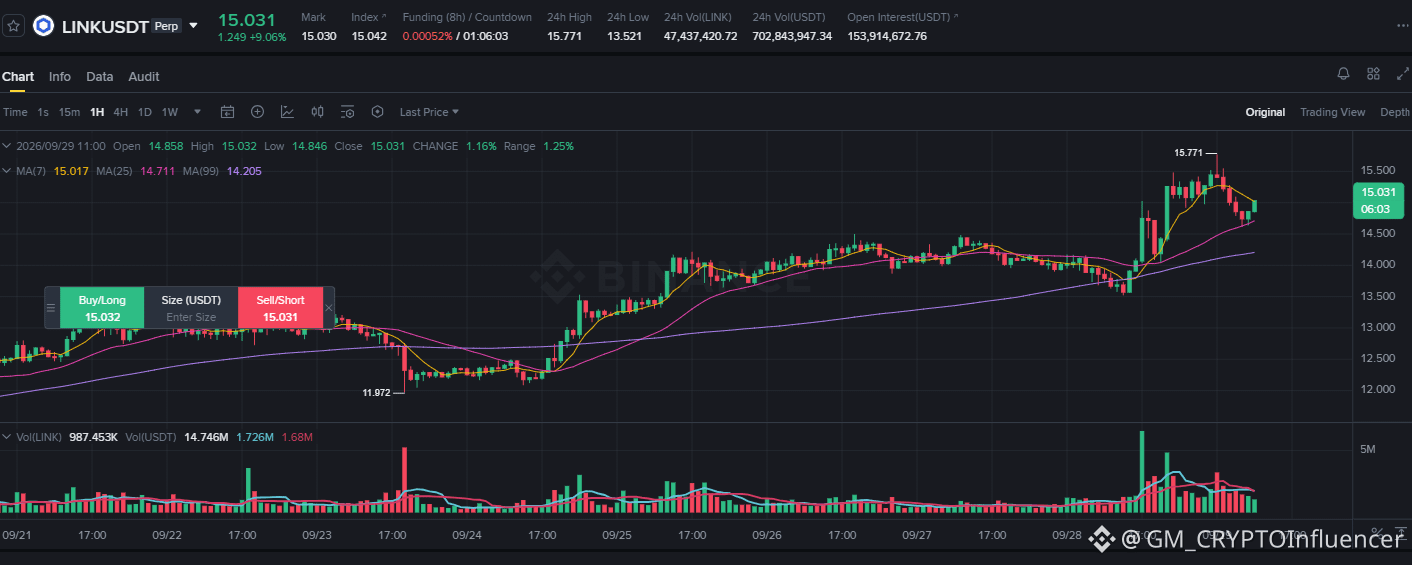This screenshot has width=1412, height=565.
Task: Collapse the MA indicator legend chevron
Action: pyautogui.click(x=7, y=171)
